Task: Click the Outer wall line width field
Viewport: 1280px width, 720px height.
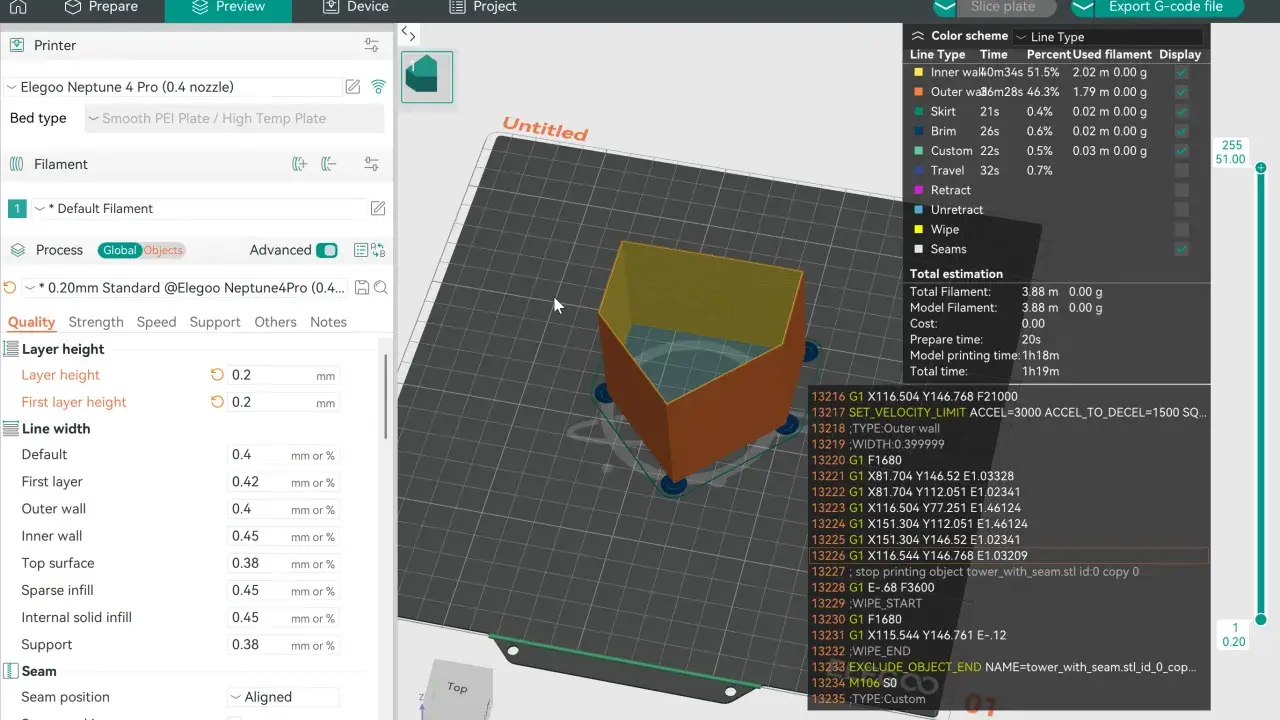Action: (283, 509)
